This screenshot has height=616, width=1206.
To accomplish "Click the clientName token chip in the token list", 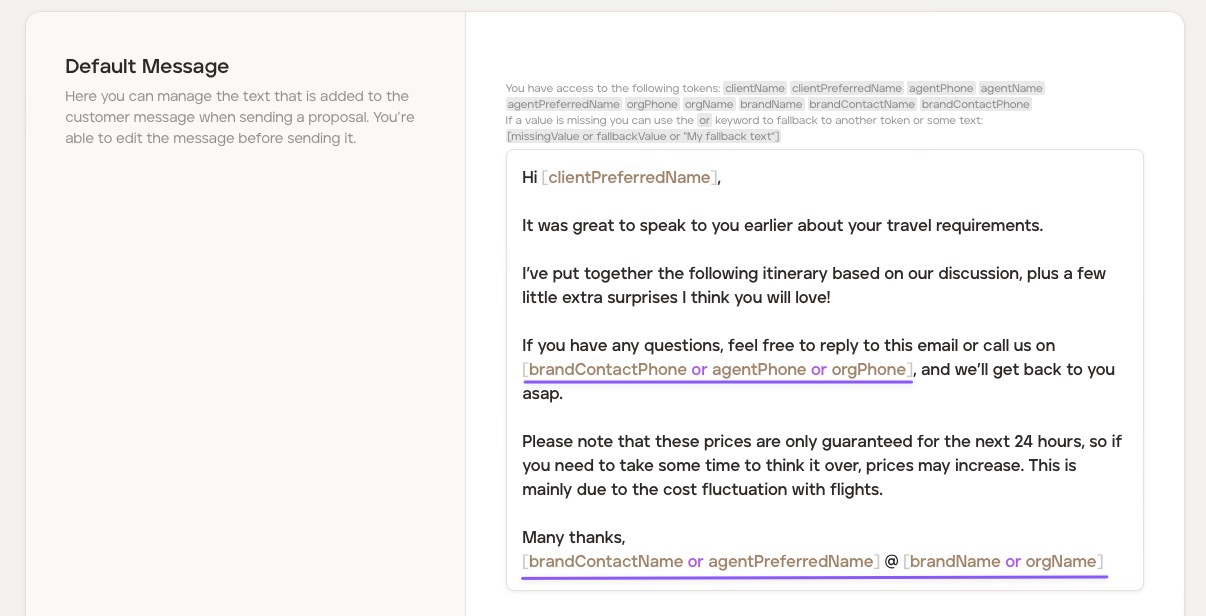I will click(755, 88).
